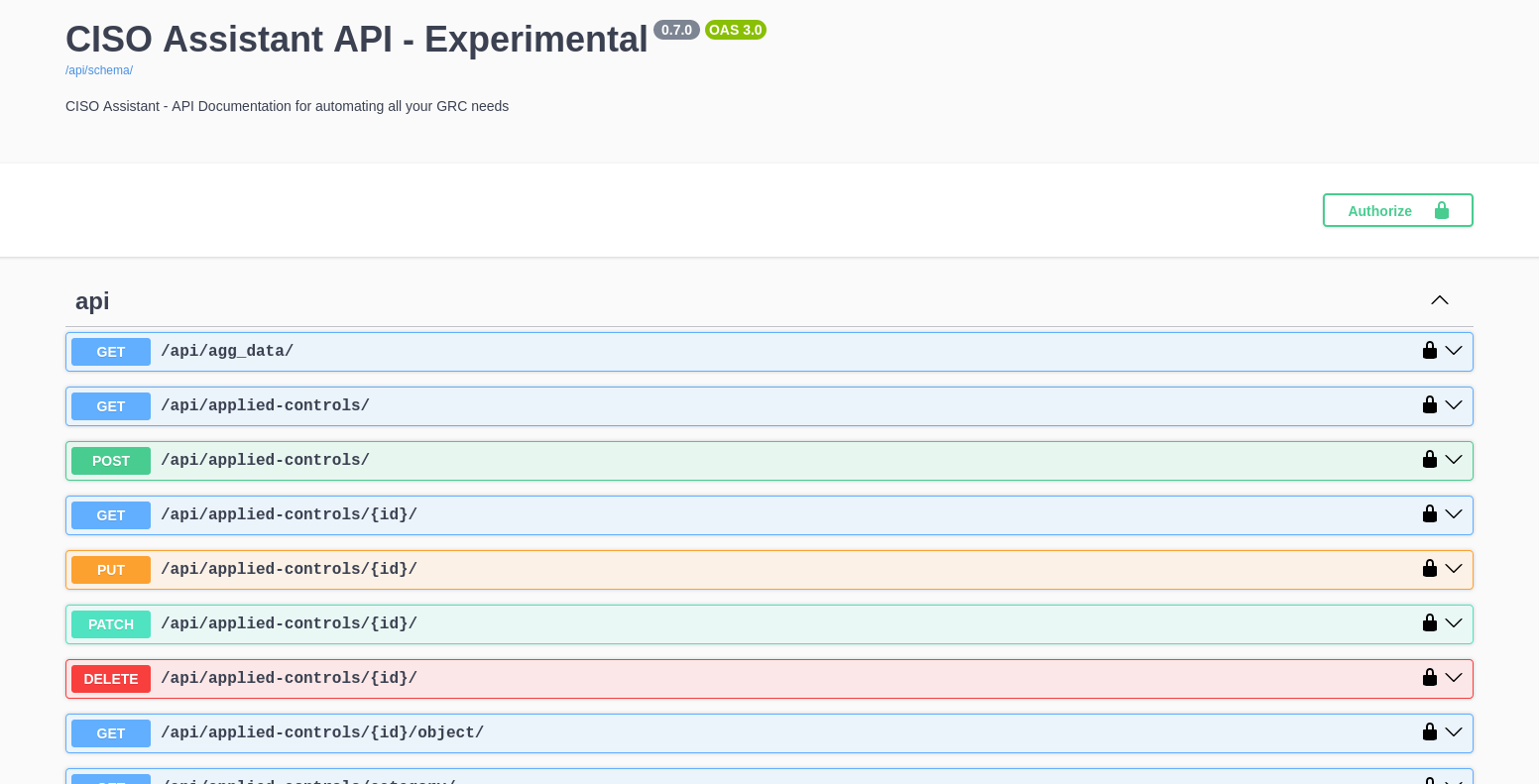Click the GET badge for /api/agg_data/
The image size is (1539, 784).
click(111, 352)
